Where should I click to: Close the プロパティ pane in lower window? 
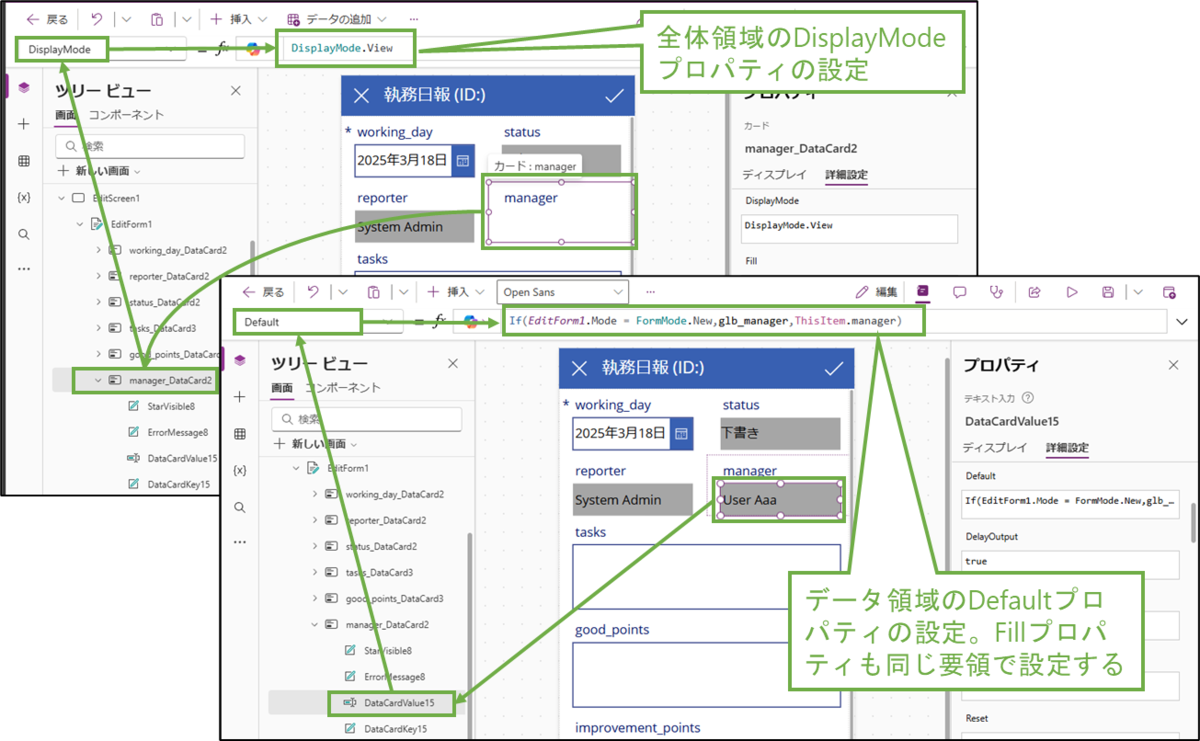[1174, 365]
